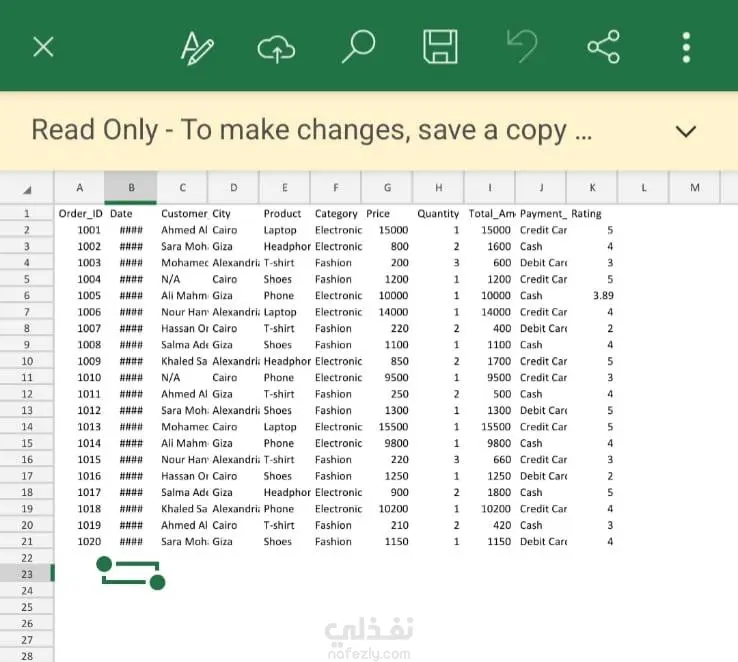
Task: Open the edit pen tool
Action: tap(197, 47)
